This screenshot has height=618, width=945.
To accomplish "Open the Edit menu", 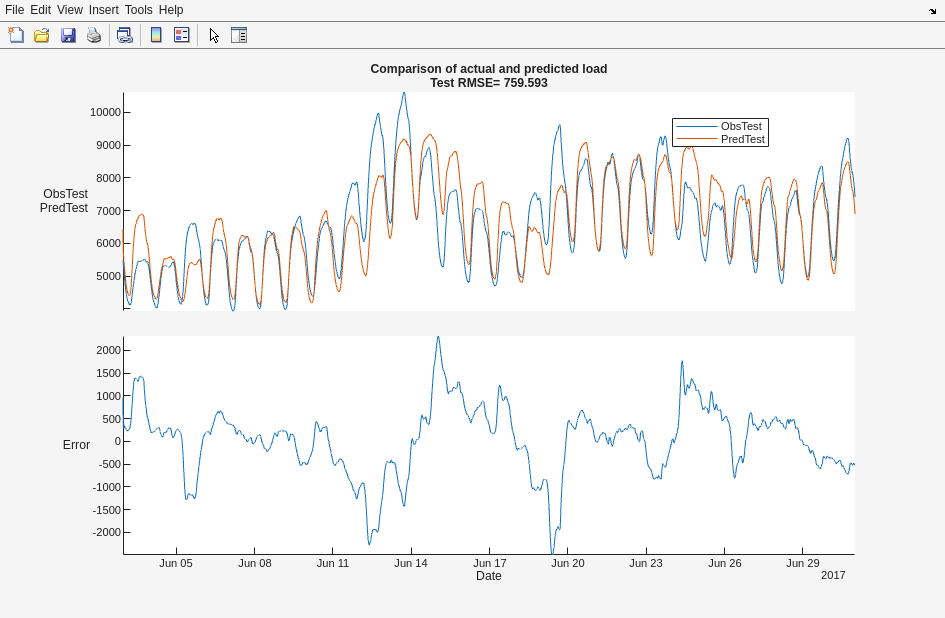I will [x=40, y=10].
